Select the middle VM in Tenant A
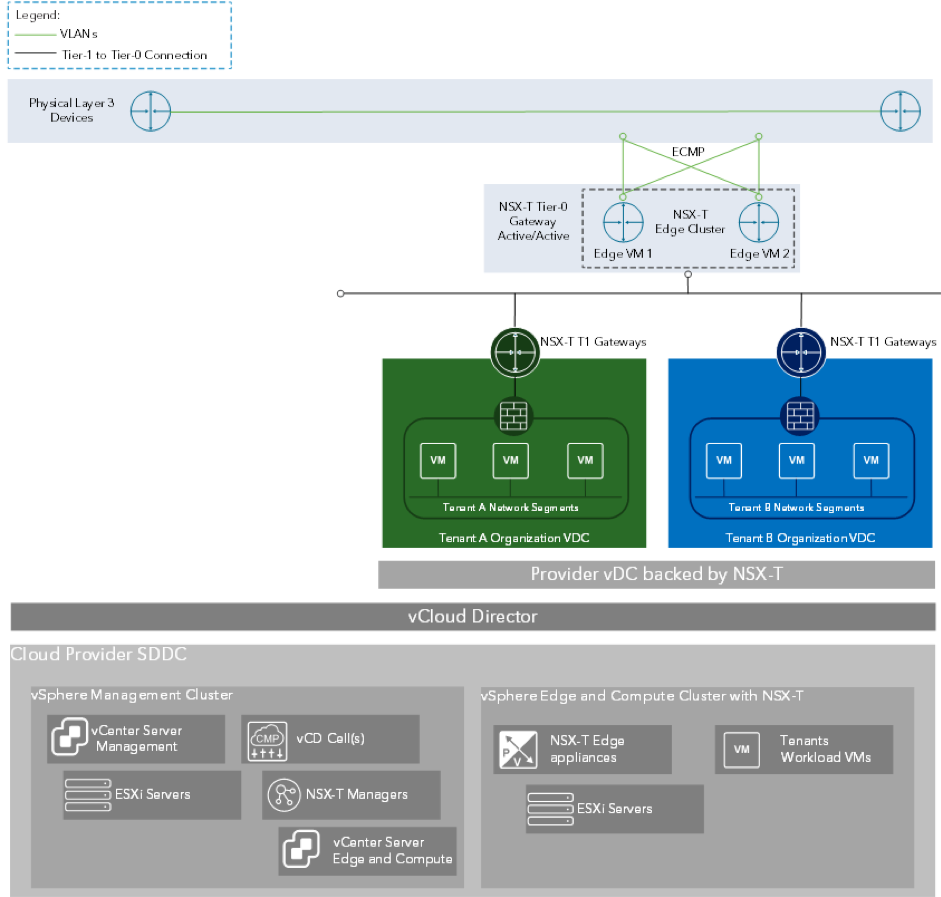 (511, 460)
